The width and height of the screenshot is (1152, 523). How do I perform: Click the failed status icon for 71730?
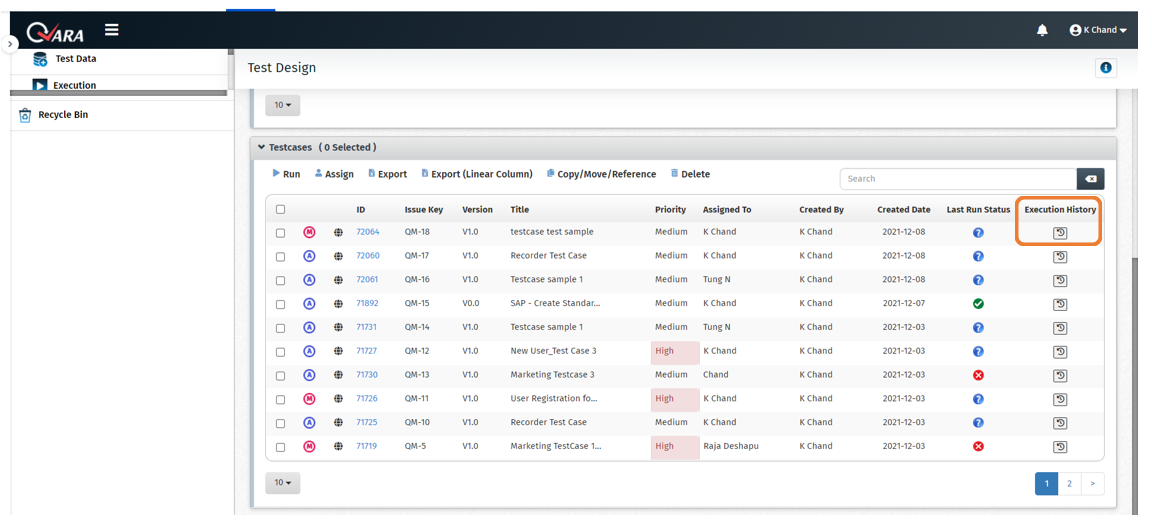point(978,375)
